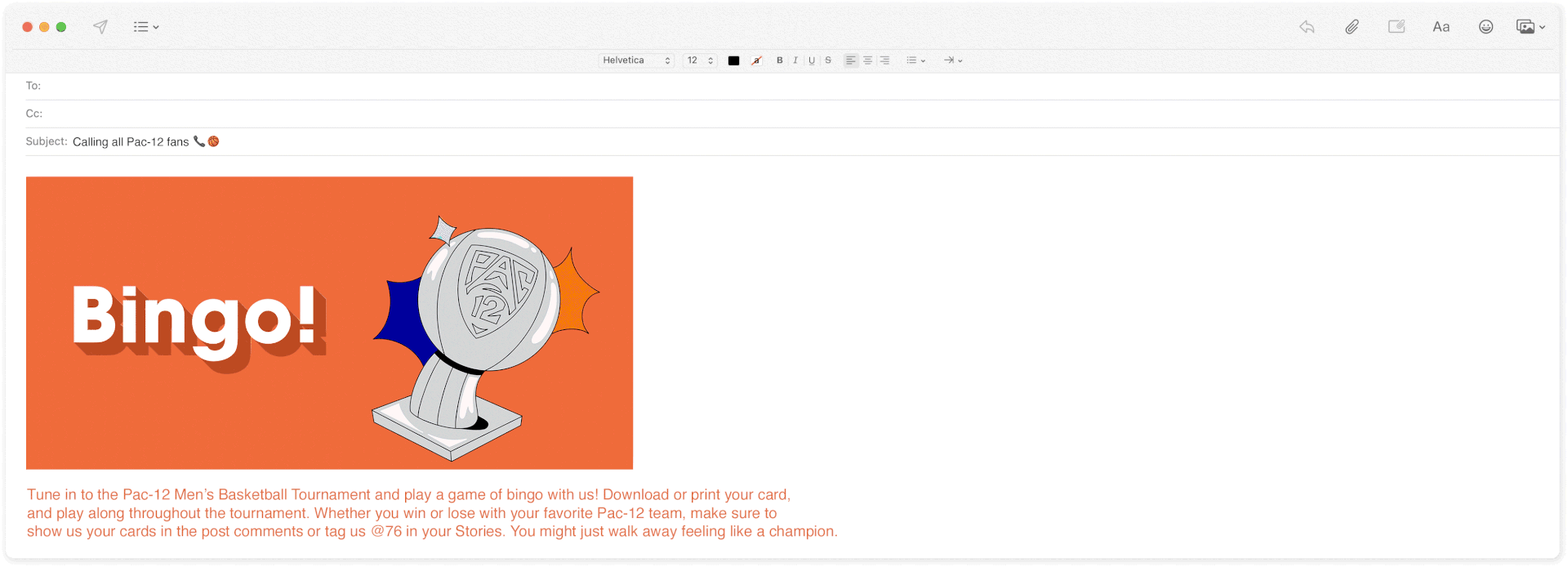Open the font size 12 dropdown
Viewport: 1568px width, 567px height.
click(700, 60)
